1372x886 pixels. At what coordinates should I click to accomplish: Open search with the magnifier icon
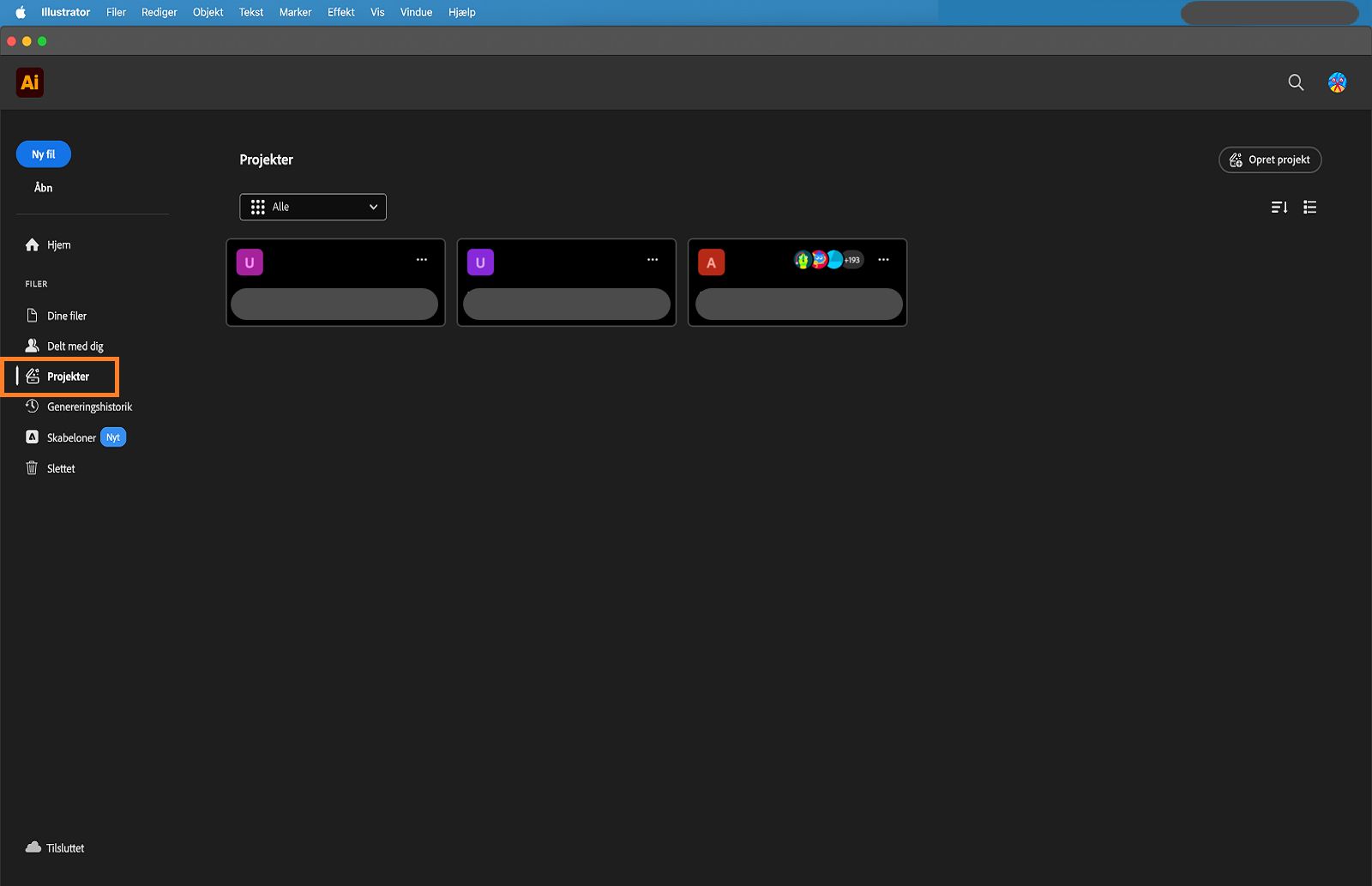(1296, 82)
